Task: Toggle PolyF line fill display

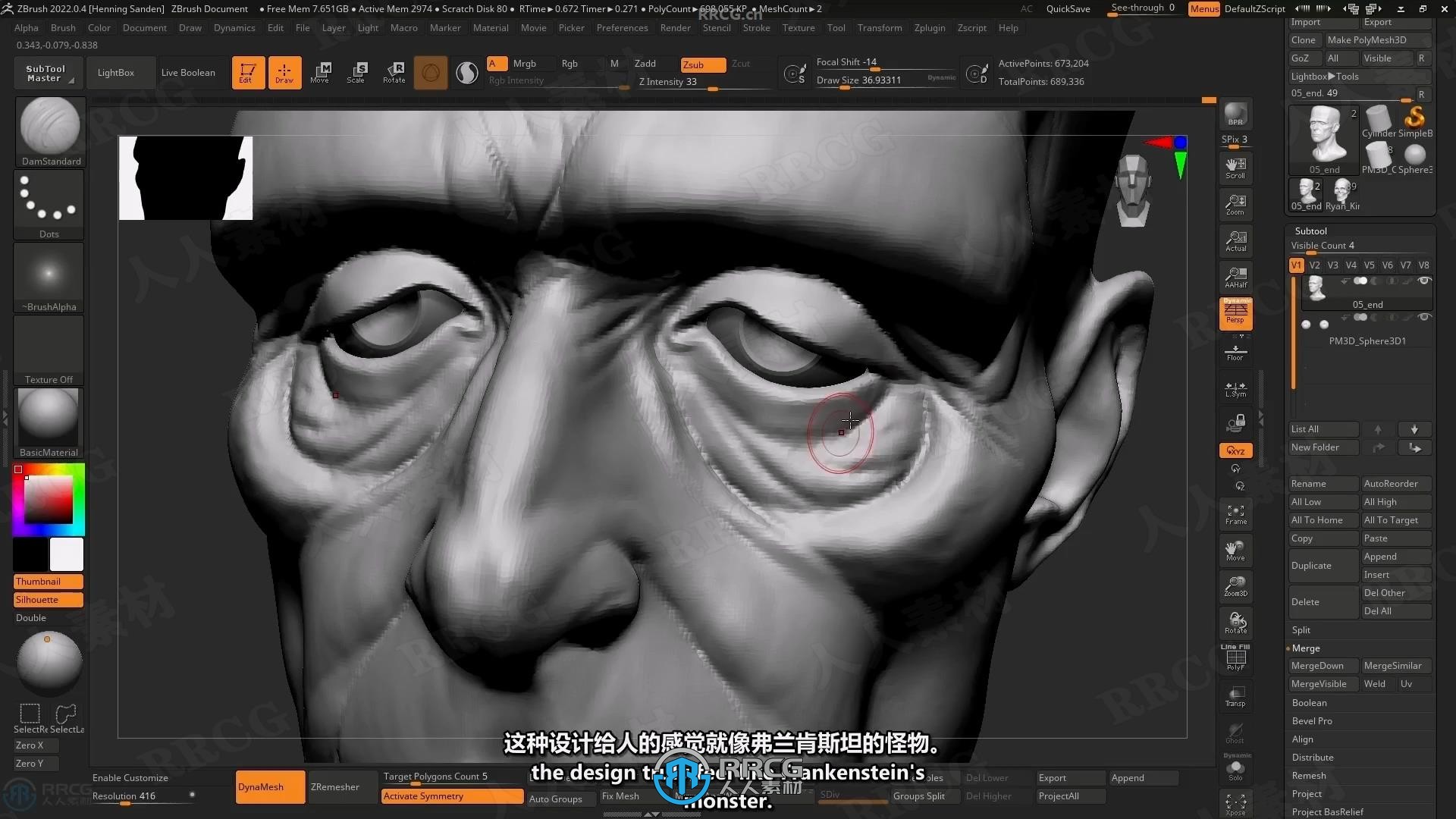Action: tap(1235, 657)
